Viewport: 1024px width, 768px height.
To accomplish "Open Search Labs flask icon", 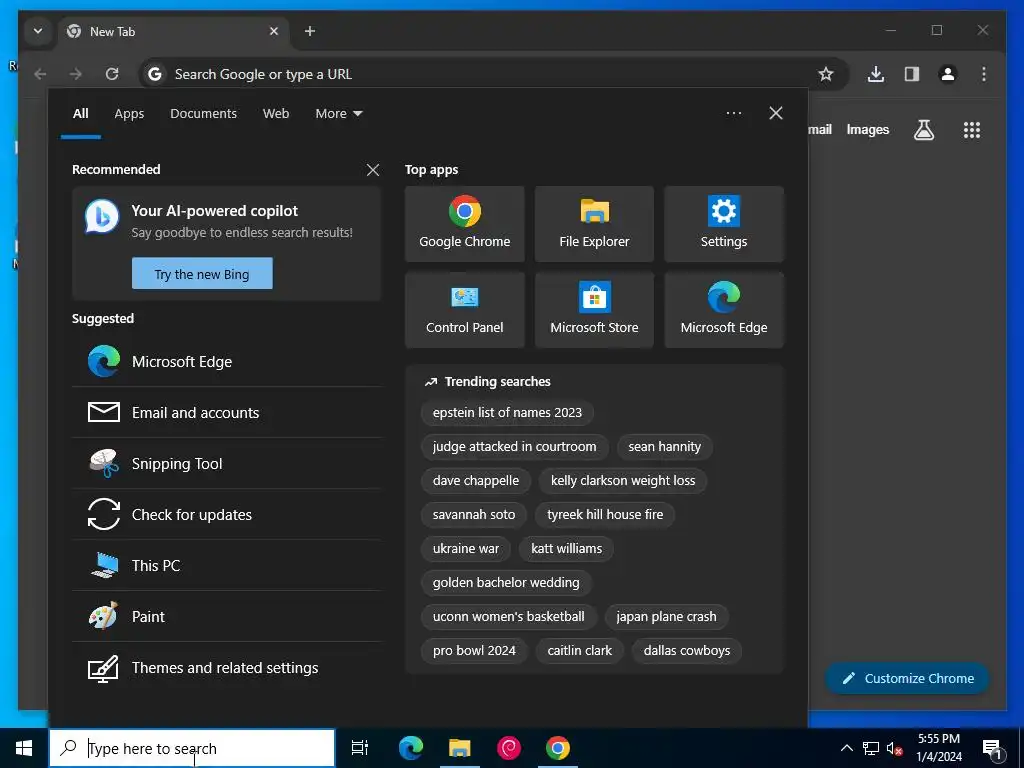I will 923,130.
